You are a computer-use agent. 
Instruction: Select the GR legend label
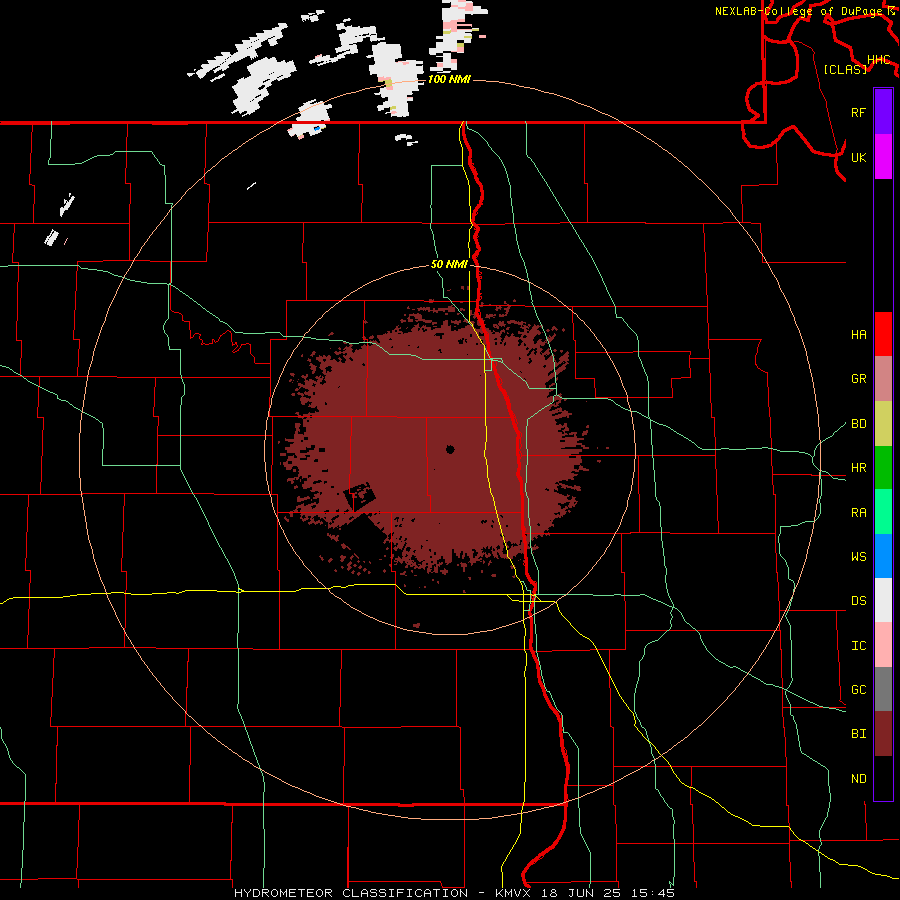pyautogui.click(x=858, y=379)
